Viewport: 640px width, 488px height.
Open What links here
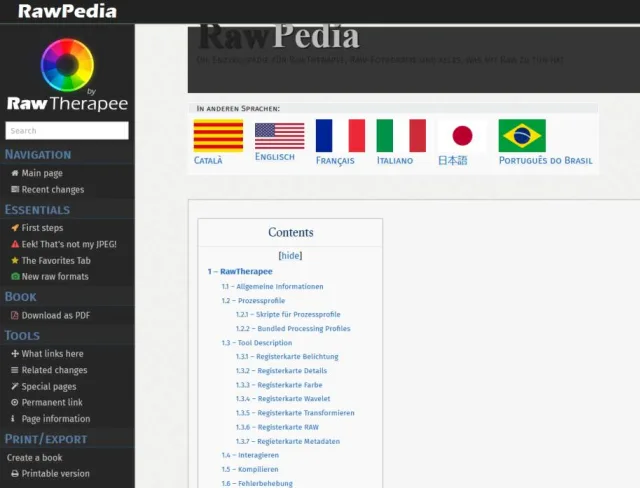tap(52, 354)
